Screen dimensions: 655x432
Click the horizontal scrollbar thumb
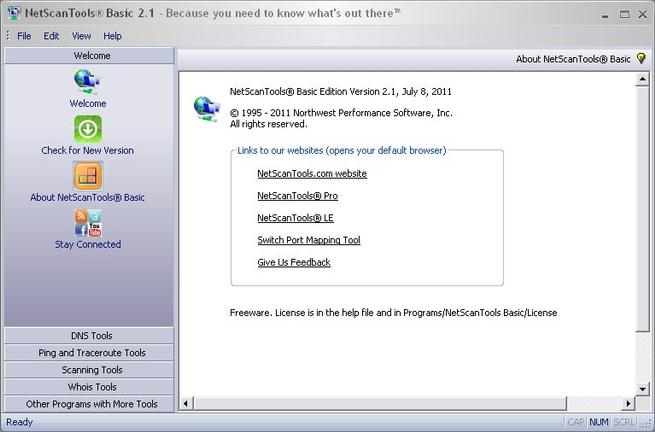click(380, 404)
